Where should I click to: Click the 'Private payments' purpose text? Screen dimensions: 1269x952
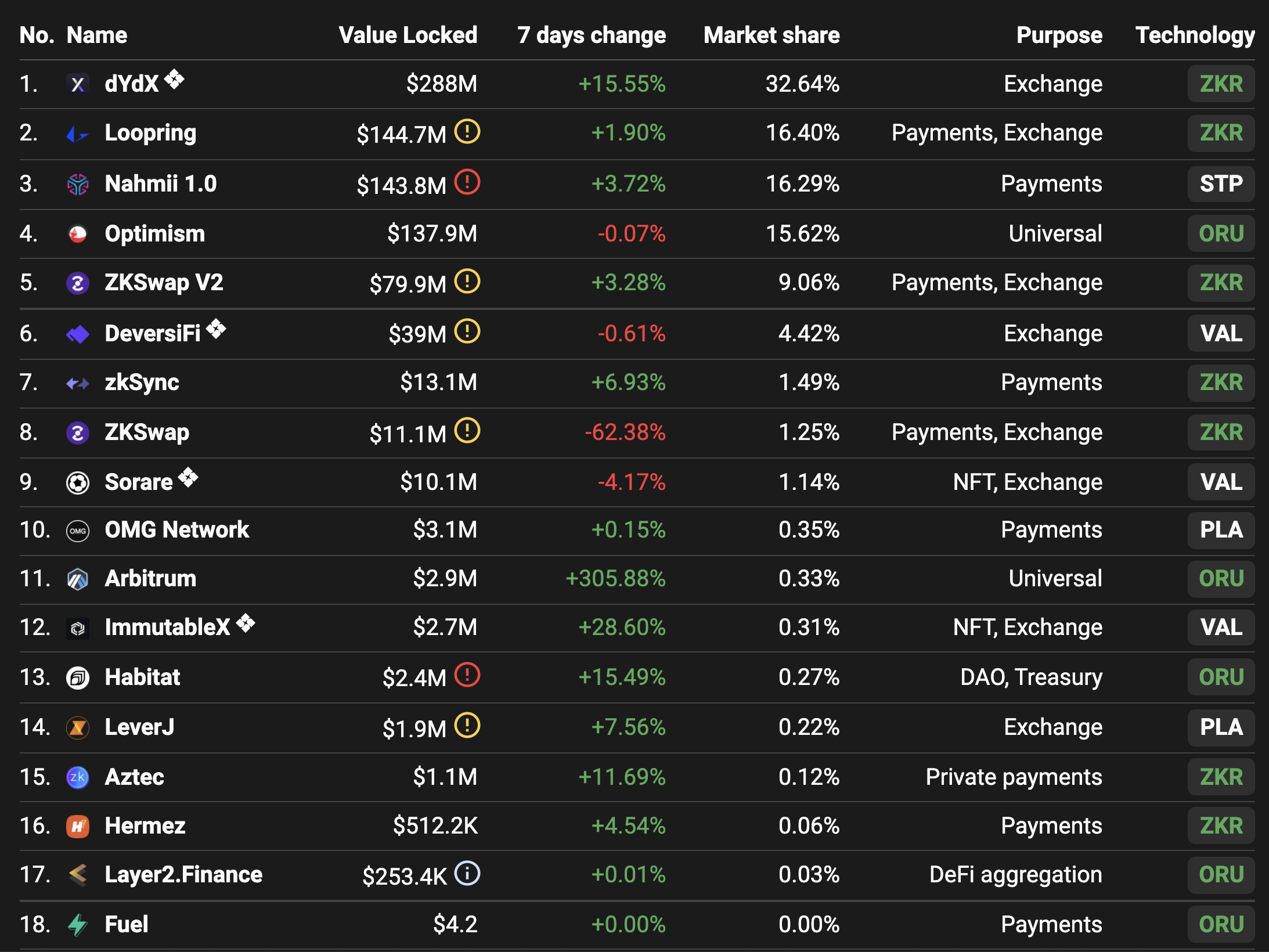(x=1014, y=777)
